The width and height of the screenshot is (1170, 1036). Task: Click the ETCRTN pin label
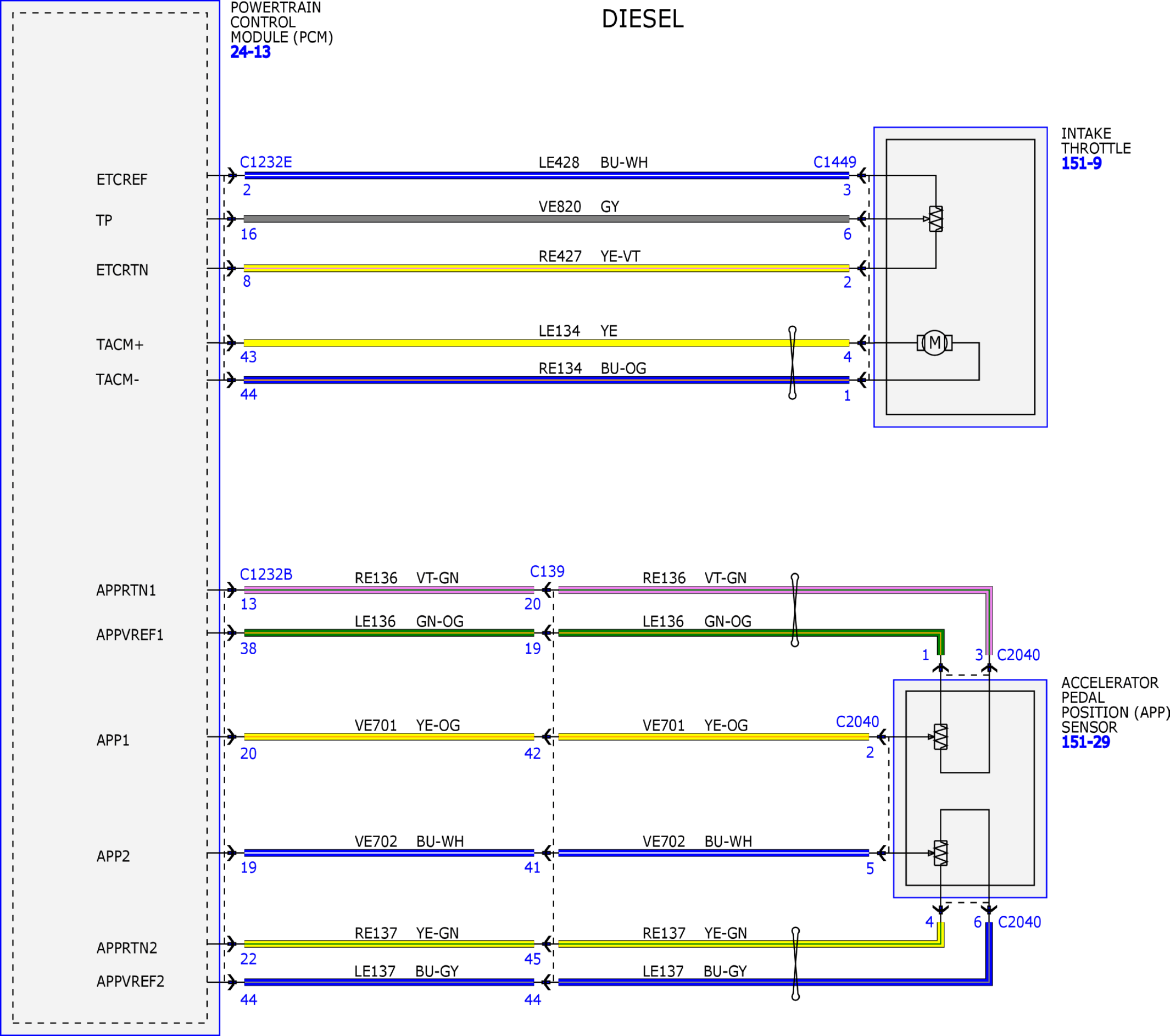coord(122,270)
